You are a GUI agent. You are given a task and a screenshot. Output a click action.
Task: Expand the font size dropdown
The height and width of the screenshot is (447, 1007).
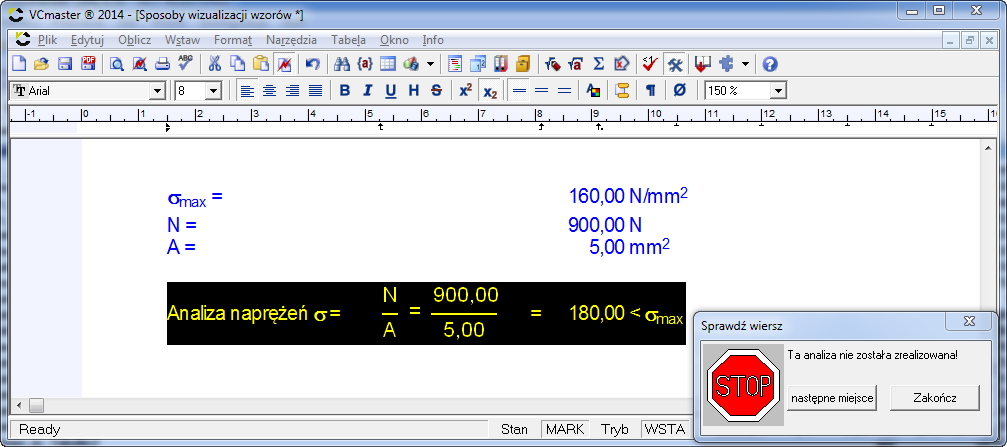[x=213, y=91]
